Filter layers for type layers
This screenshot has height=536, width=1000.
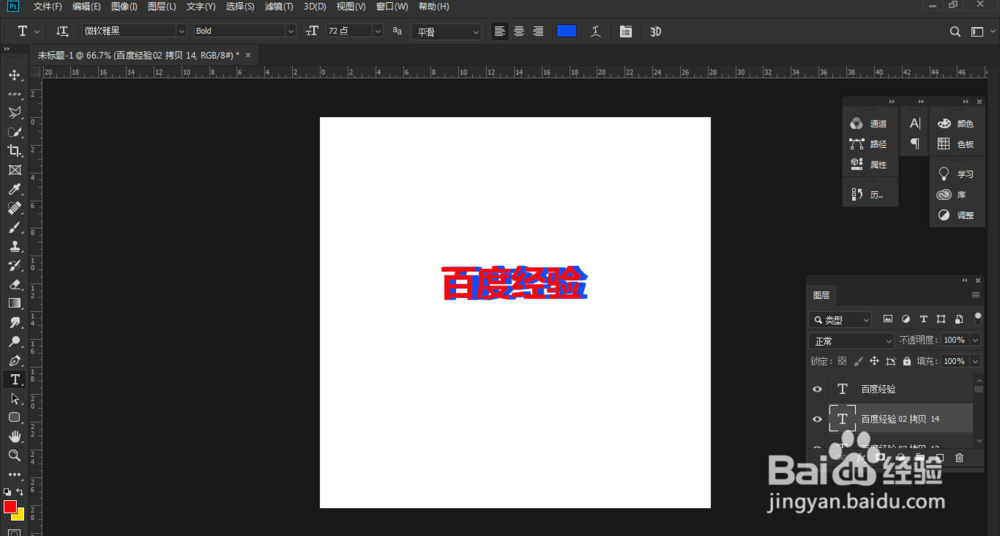click(x=923, y=319)
